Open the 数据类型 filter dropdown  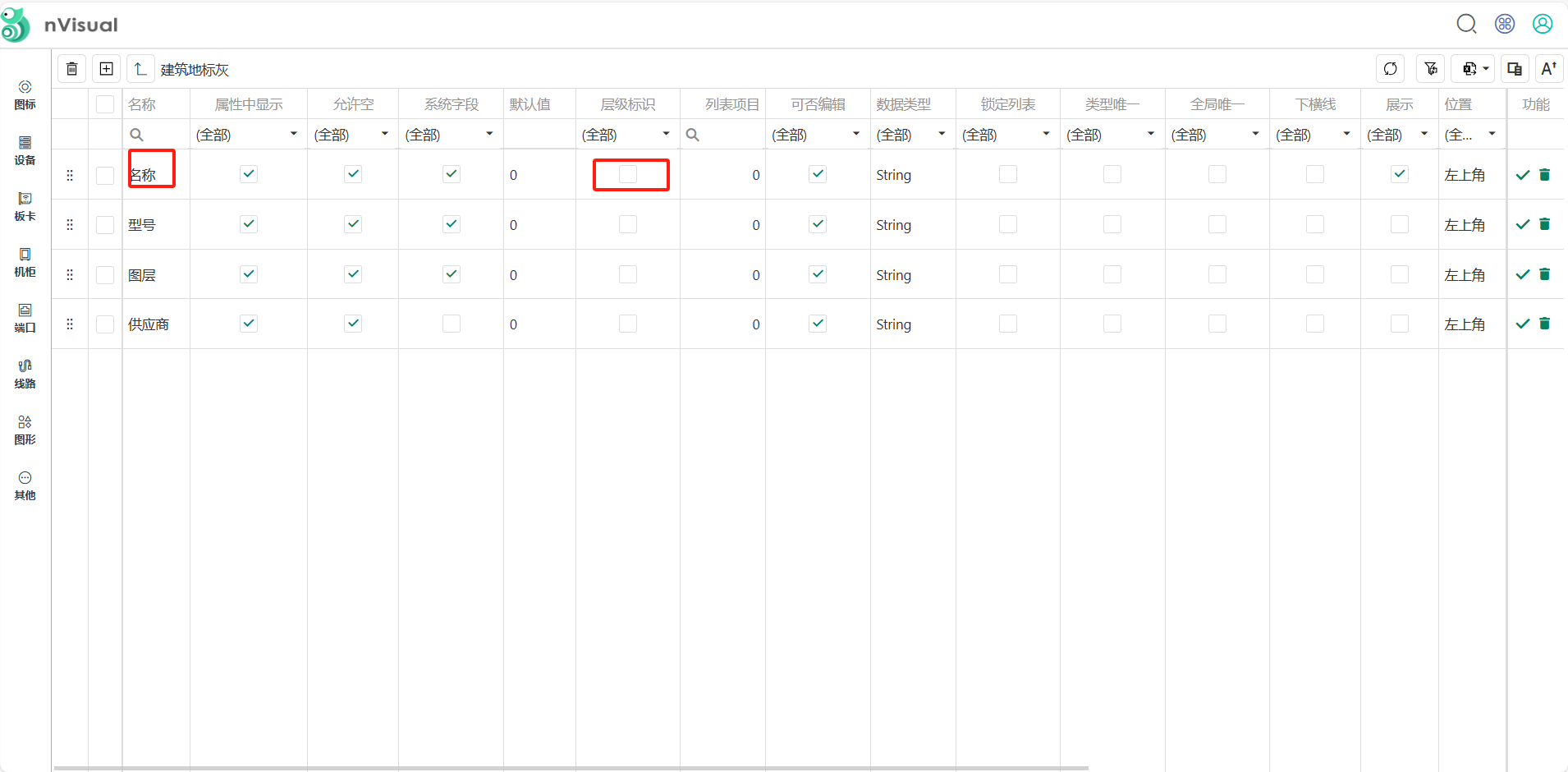(x=913, y=135)
